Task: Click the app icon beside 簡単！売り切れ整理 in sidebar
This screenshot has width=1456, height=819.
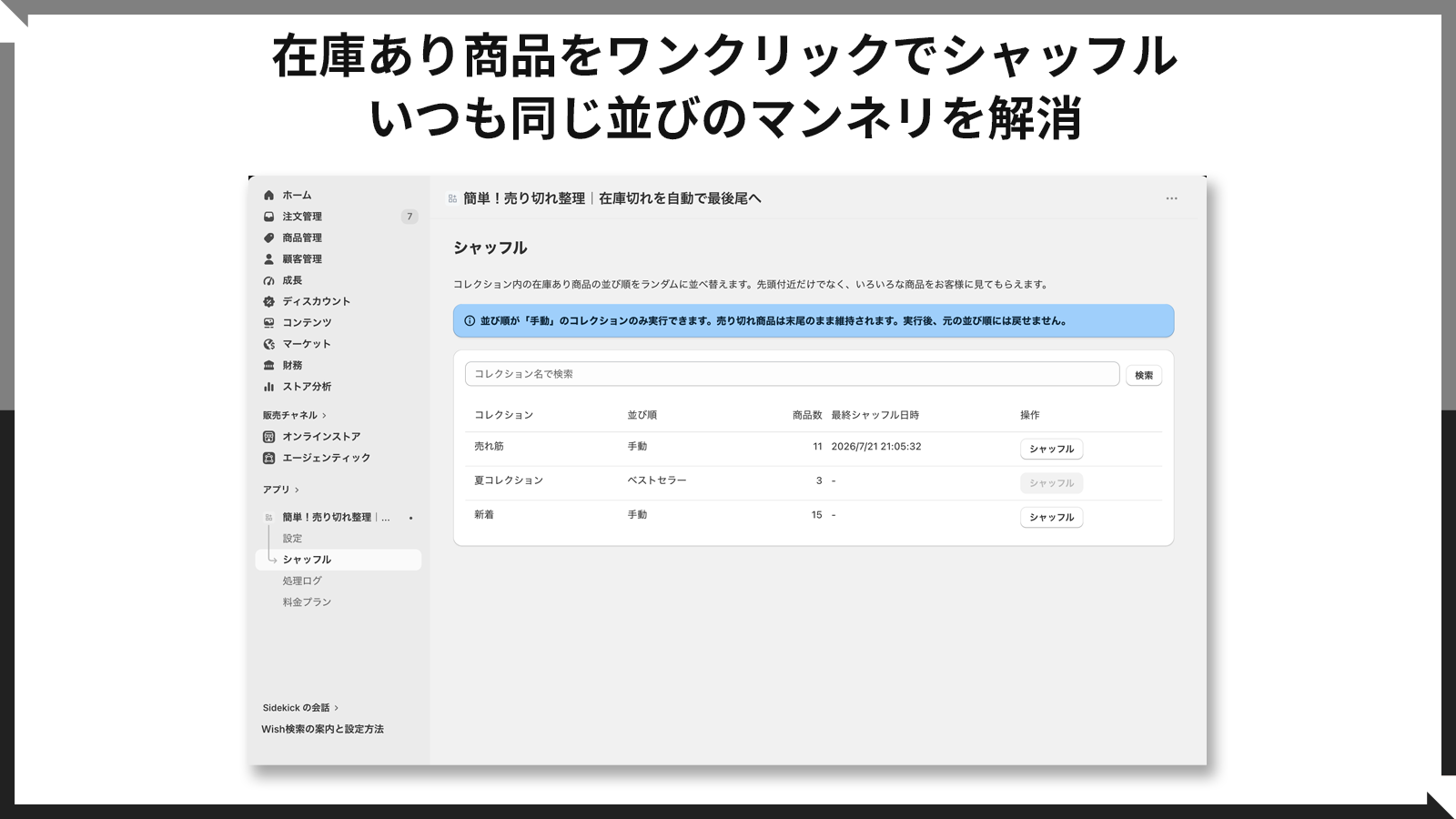Action: (268, 517)
